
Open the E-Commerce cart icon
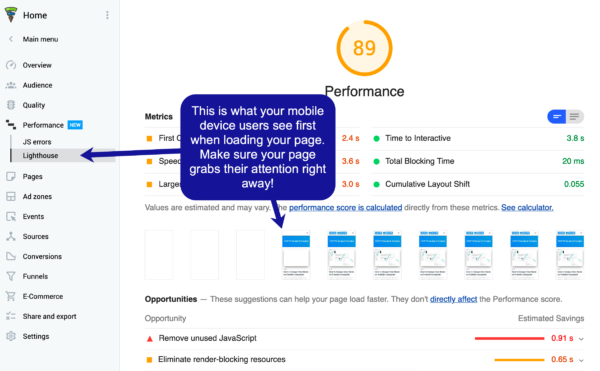(x=11, y=296)
